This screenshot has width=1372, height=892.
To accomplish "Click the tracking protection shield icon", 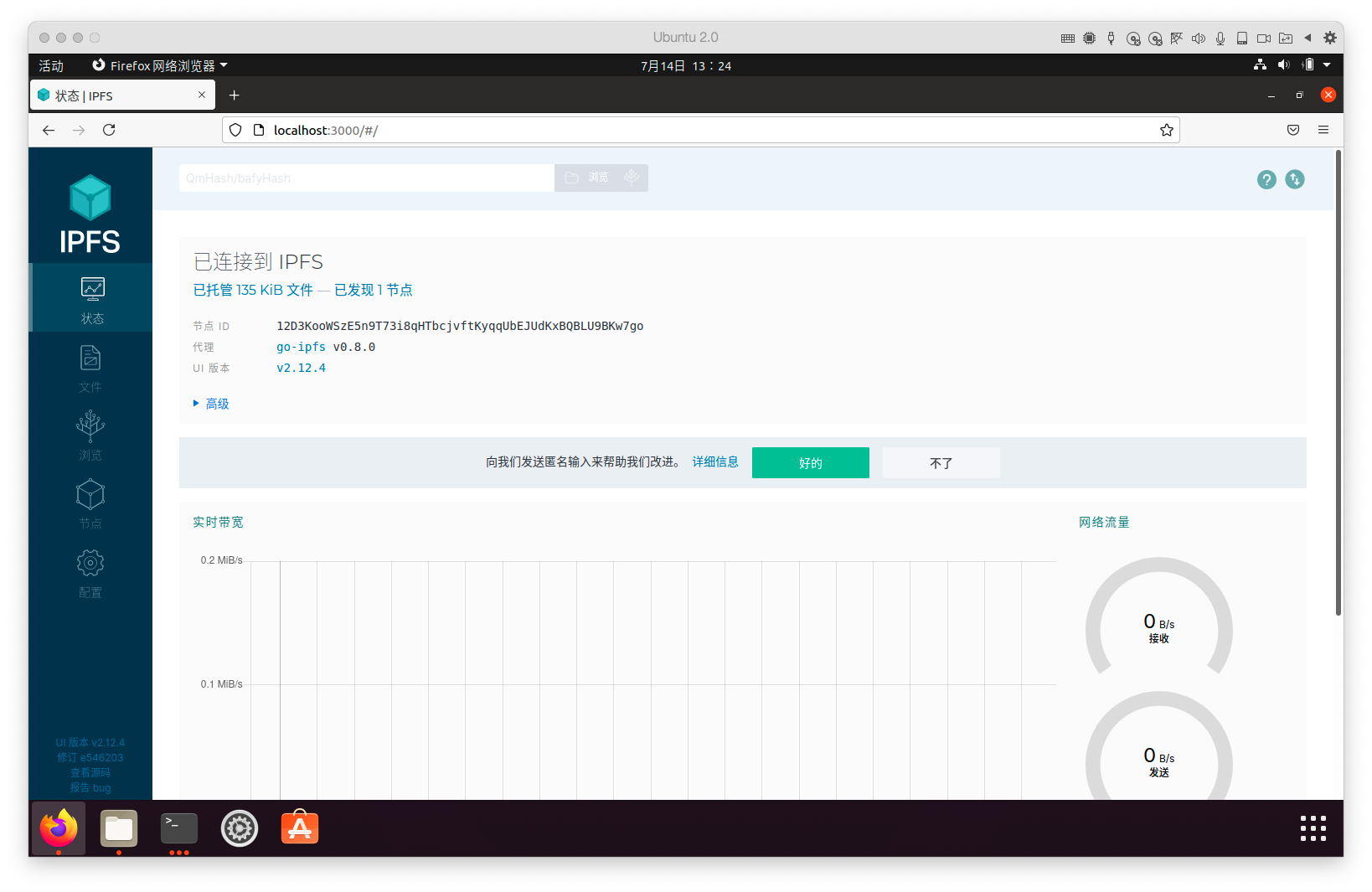I will 235,130.
